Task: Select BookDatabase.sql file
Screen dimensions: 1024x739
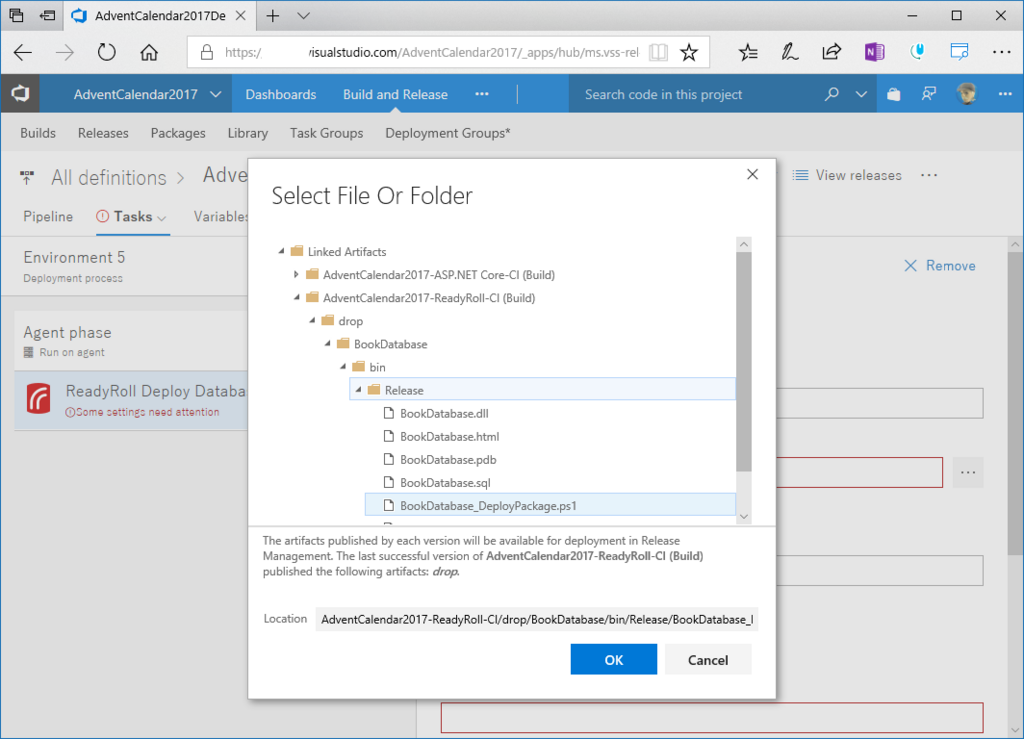Action: 445,482
